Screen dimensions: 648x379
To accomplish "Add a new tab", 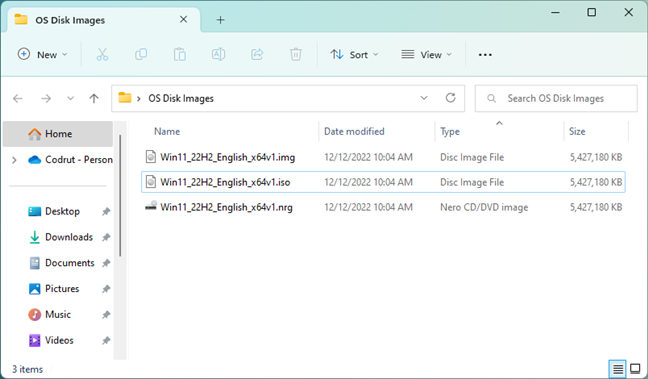I will tap(221, 20).
